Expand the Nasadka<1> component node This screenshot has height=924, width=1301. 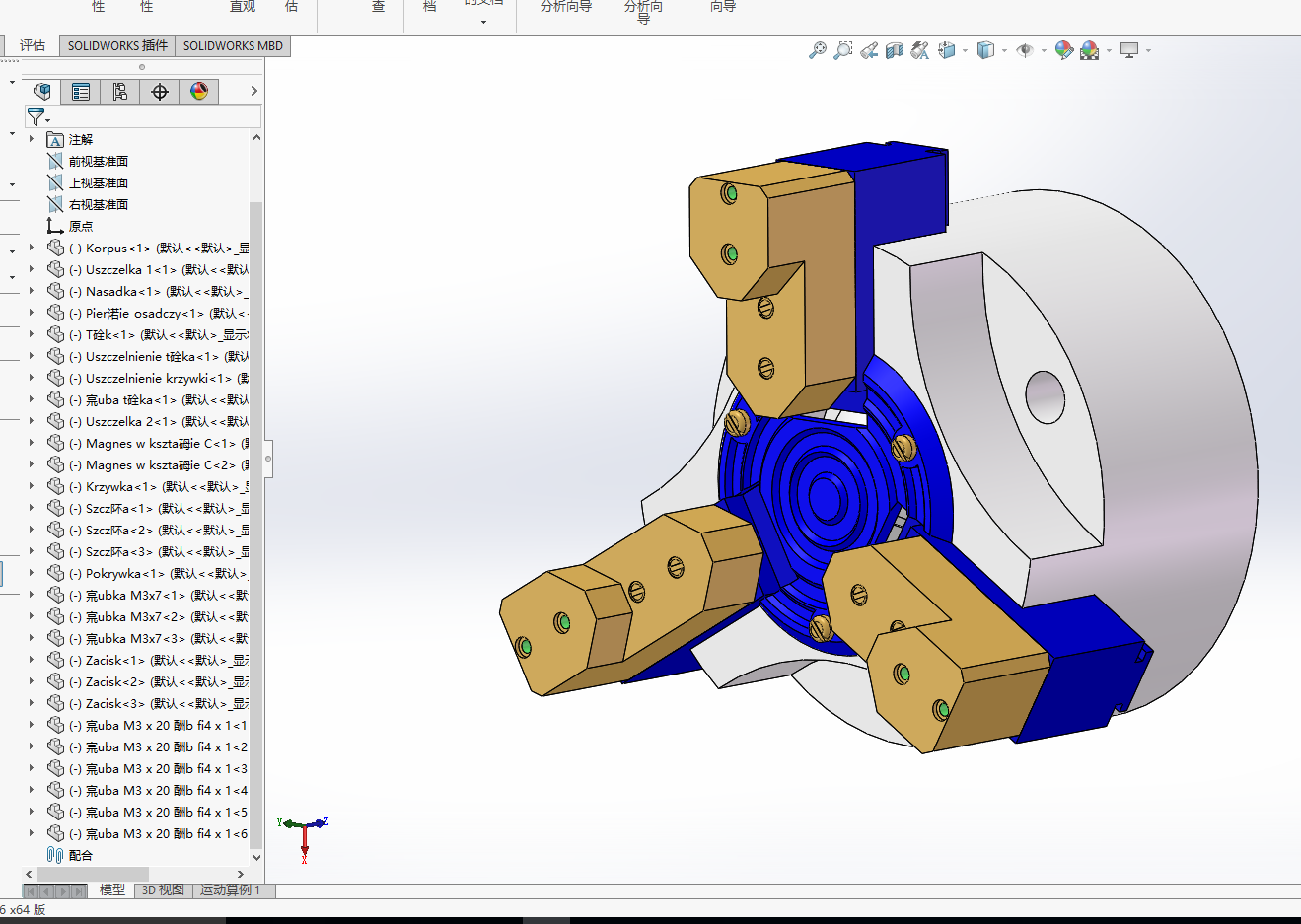[32, 291]
